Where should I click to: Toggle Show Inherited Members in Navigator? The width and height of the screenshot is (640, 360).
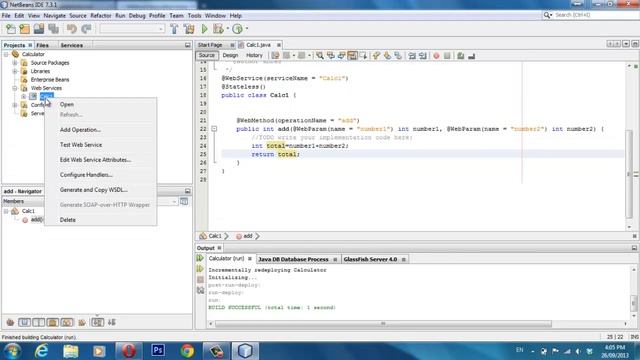pos(10,322)
